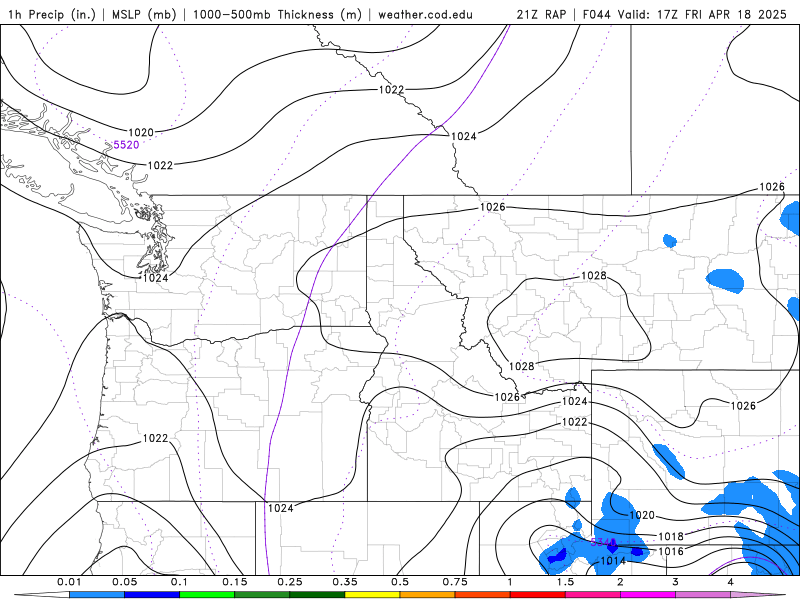Click the 1016 isobar label

click(671, 552)
